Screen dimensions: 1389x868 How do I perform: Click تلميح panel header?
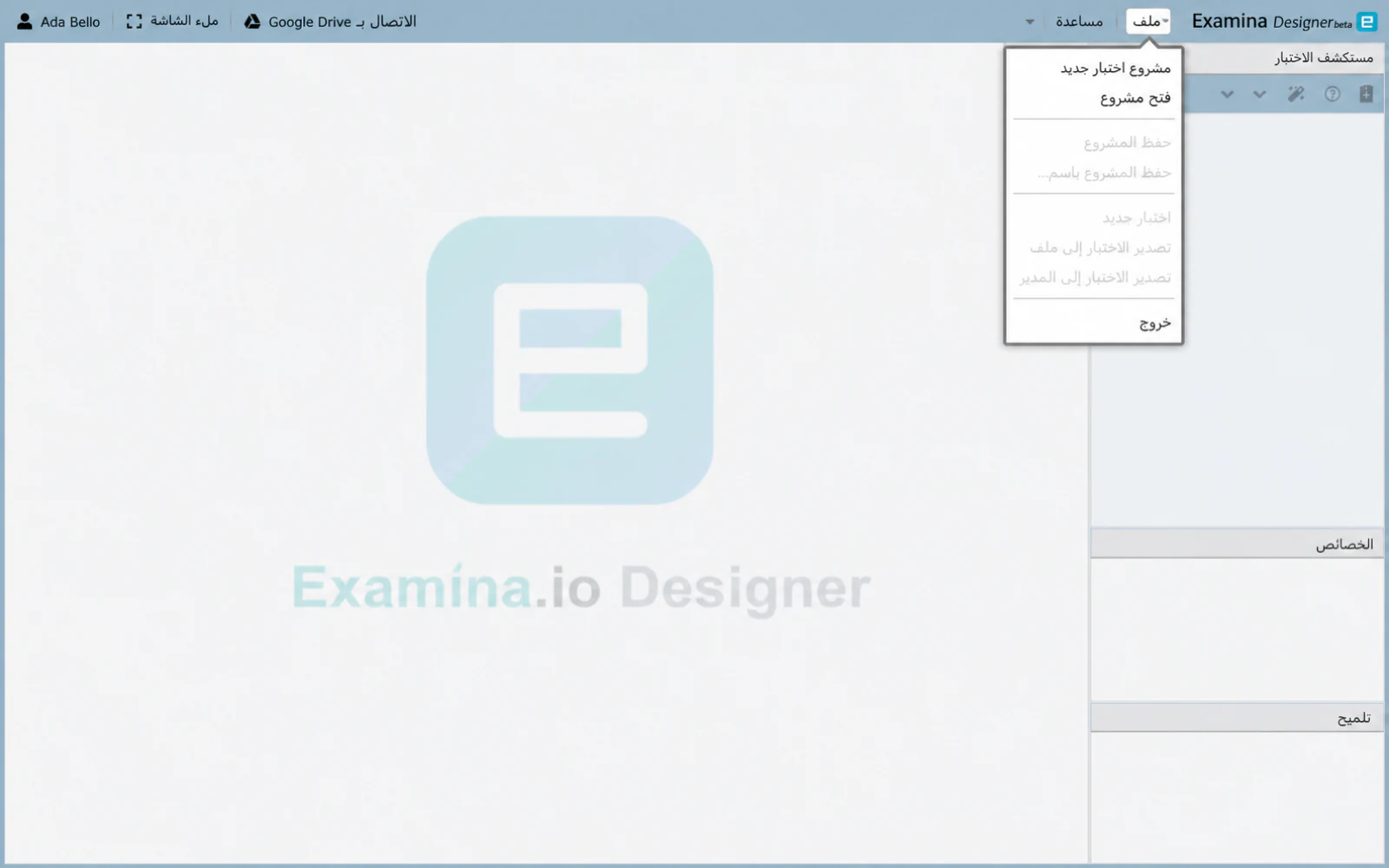click(x=1237, y=718)
